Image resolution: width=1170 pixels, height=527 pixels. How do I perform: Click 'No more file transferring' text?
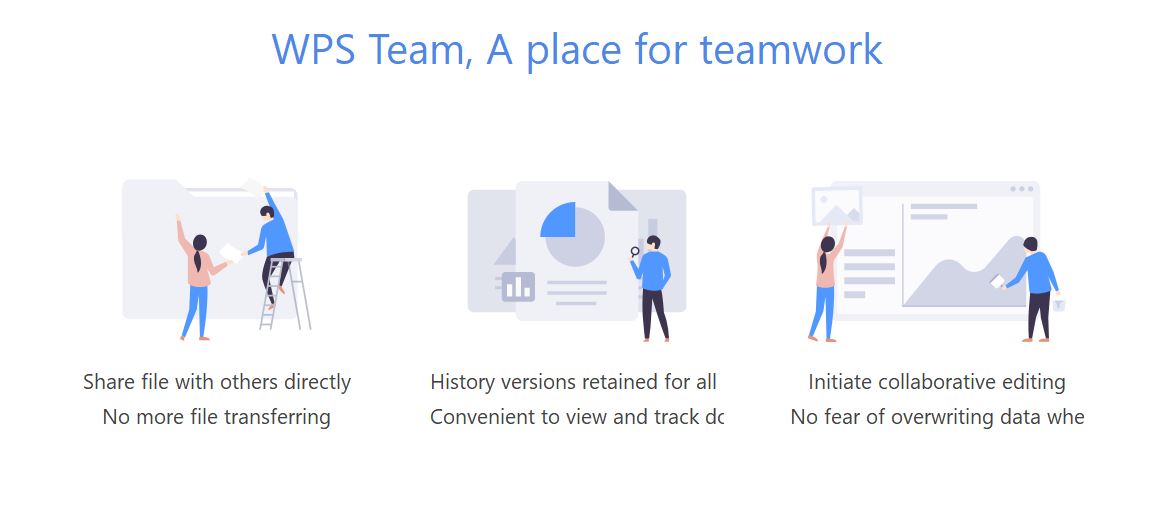click(x=216, y=416)
